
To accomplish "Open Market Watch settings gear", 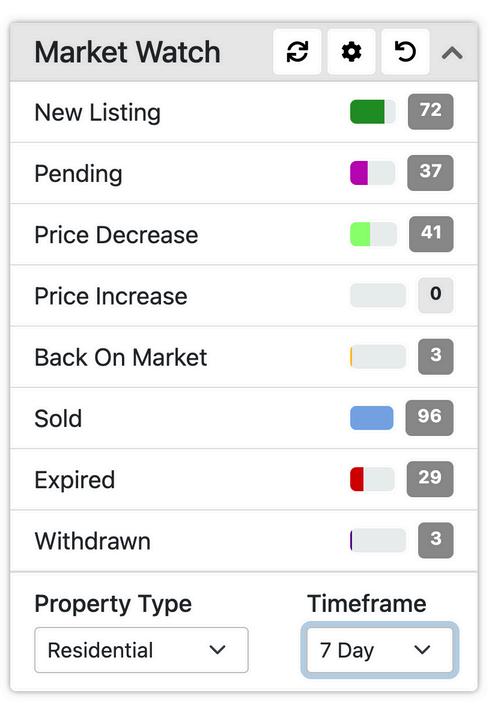I will 351,52.
